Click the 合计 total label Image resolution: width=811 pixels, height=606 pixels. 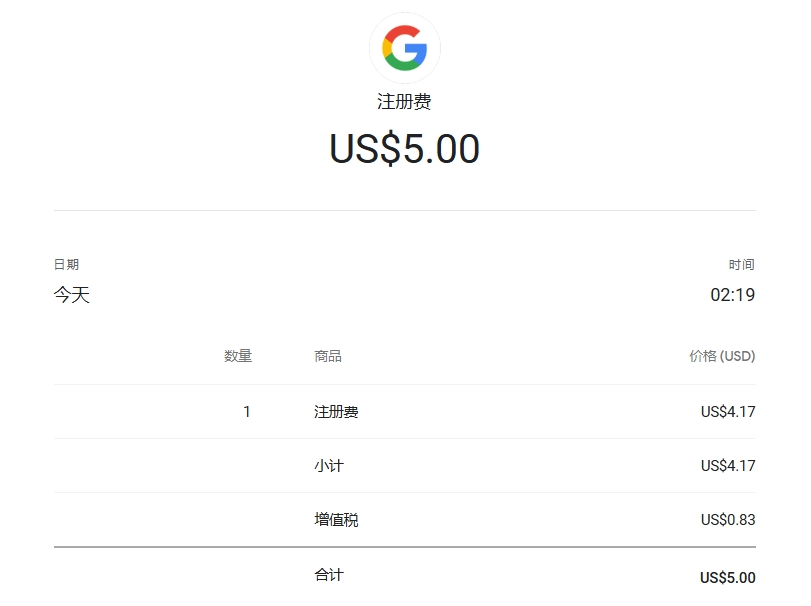coord(329,575)
